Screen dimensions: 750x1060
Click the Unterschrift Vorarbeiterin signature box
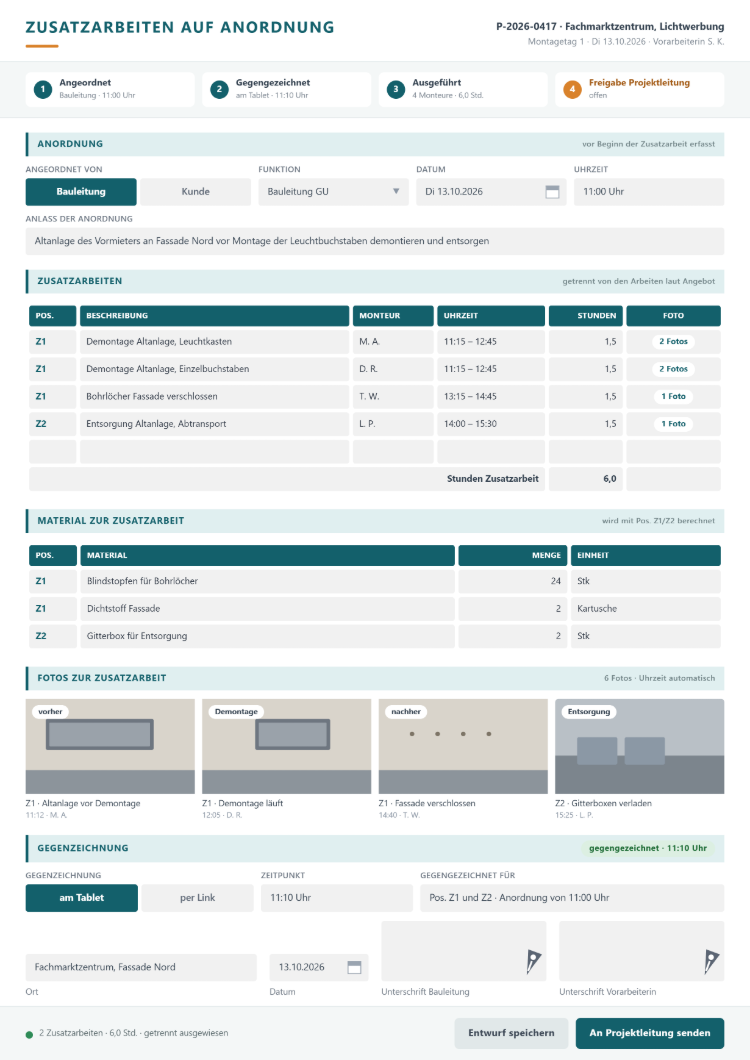[x=642, y=951]
